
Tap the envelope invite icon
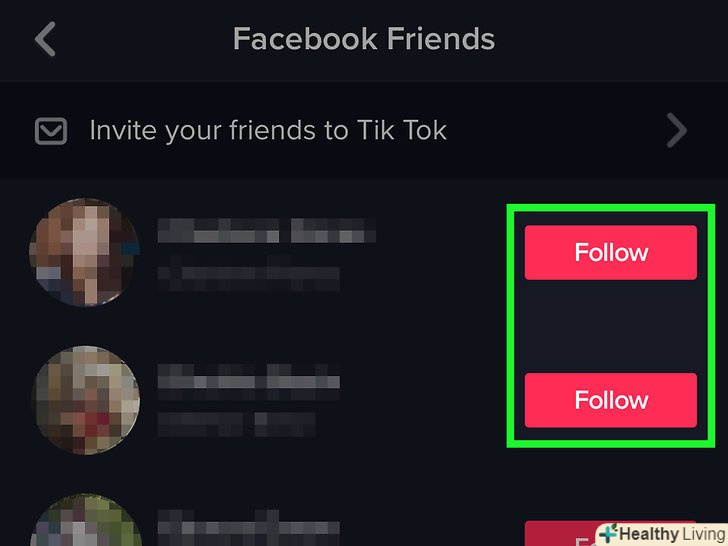51,131
